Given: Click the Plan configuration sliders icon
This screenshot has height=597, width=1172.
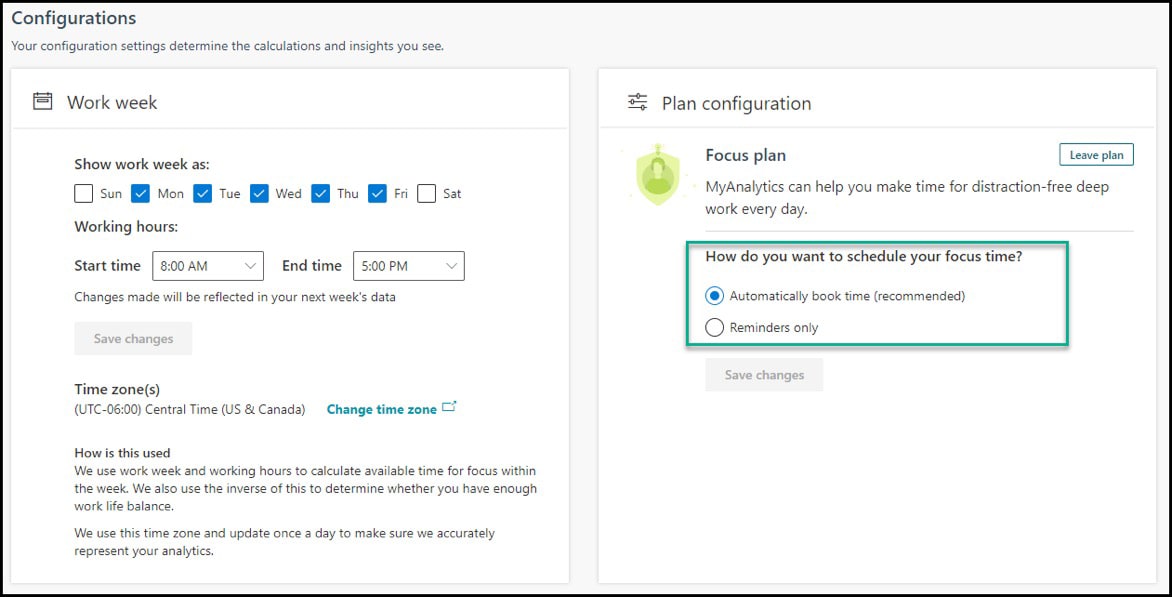Looking at the screenshot, I should click(x=638, y=102).
